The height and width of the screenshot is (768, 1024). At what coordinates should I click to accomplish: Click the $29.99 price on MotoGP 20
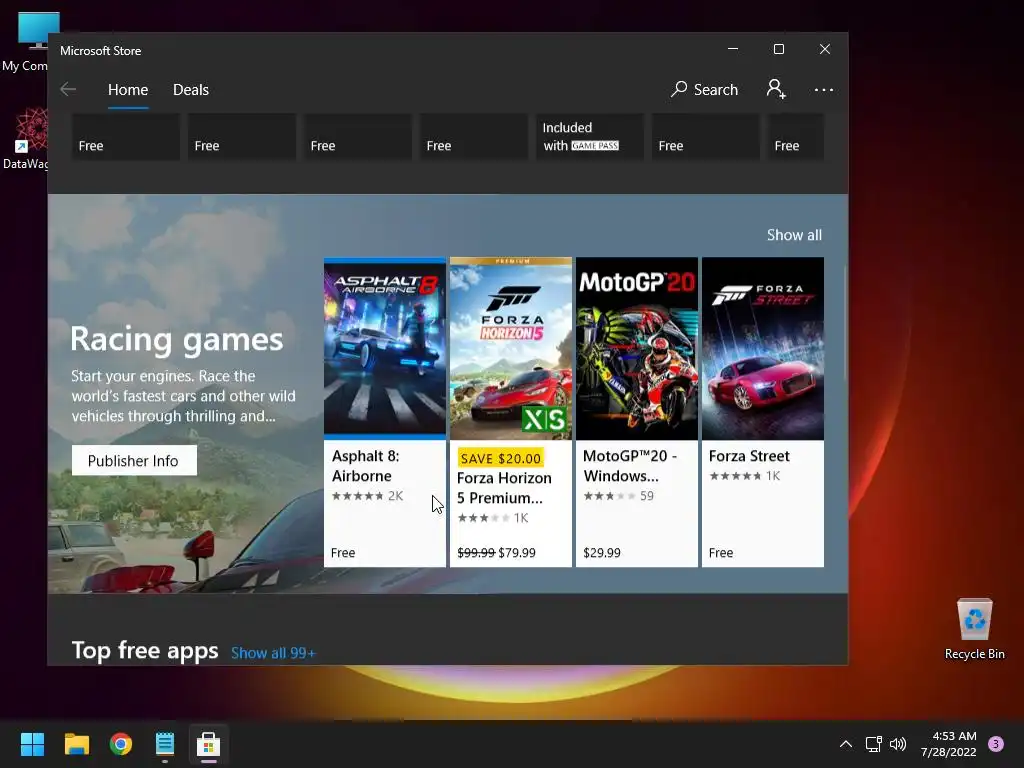pos(601,553)
